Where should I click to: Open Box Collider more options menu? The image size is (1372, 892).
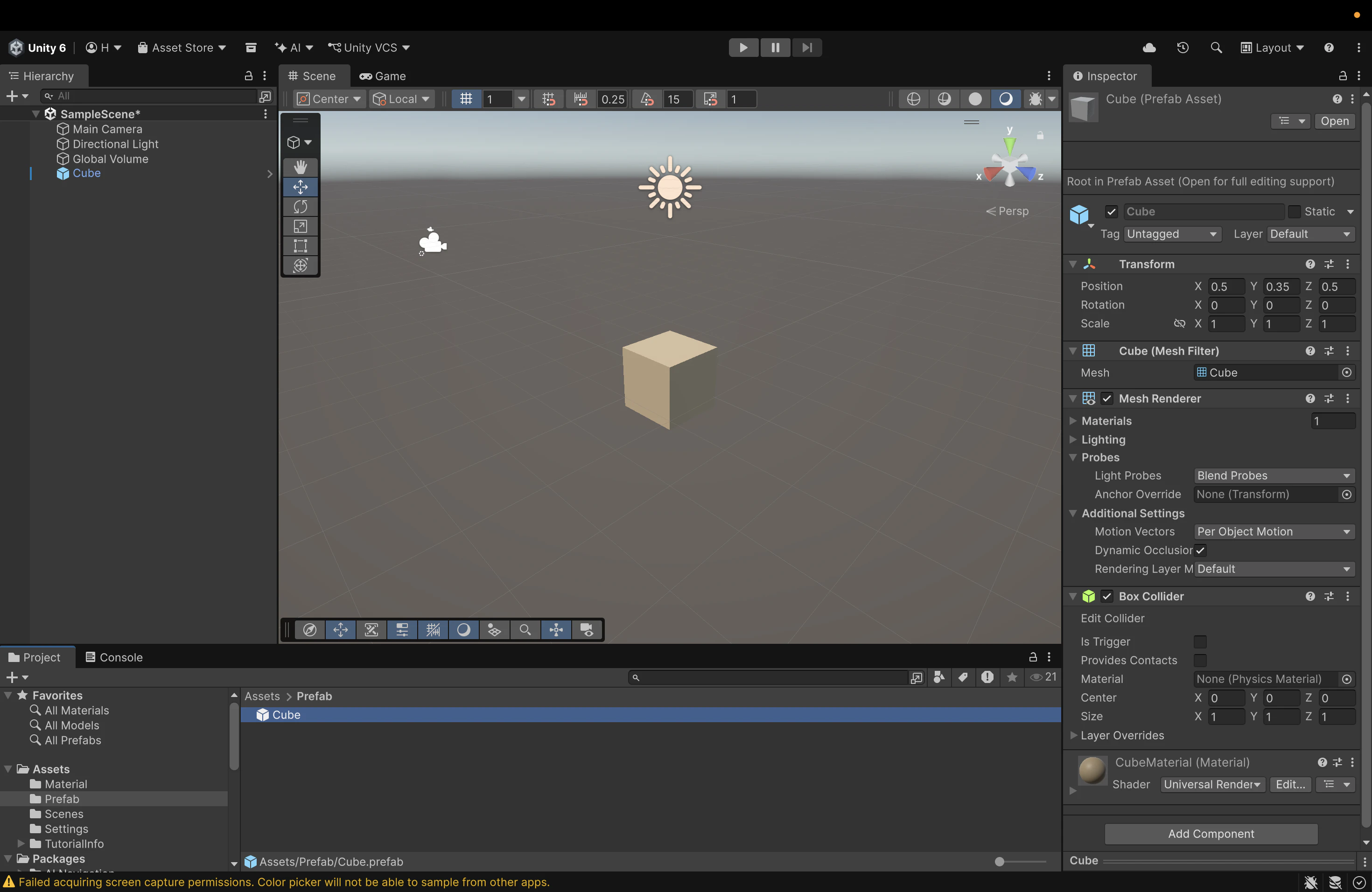click(1348, 596)
